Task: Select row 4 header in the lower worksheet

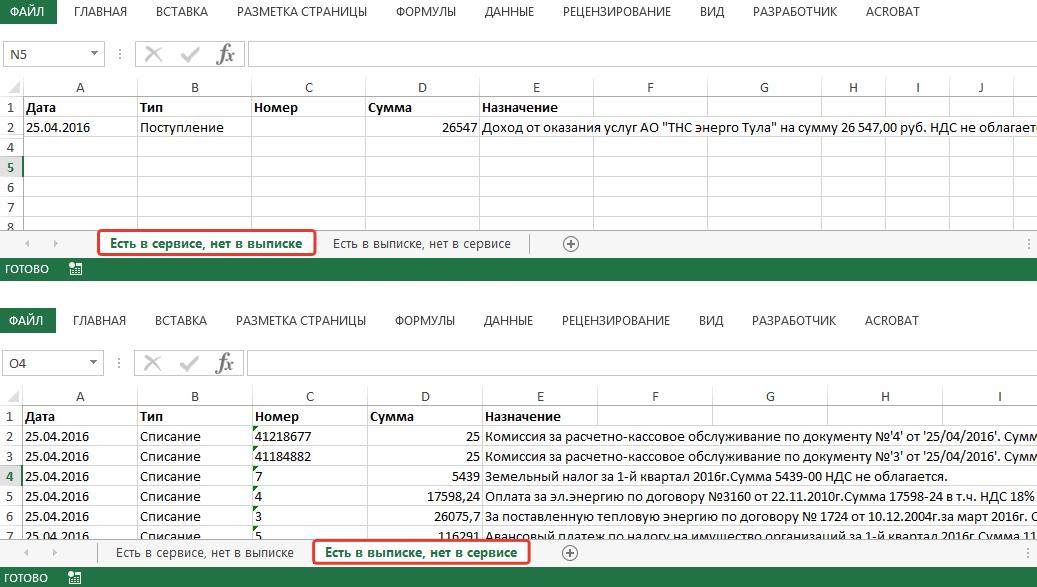Action: click(x=11, y=476)
